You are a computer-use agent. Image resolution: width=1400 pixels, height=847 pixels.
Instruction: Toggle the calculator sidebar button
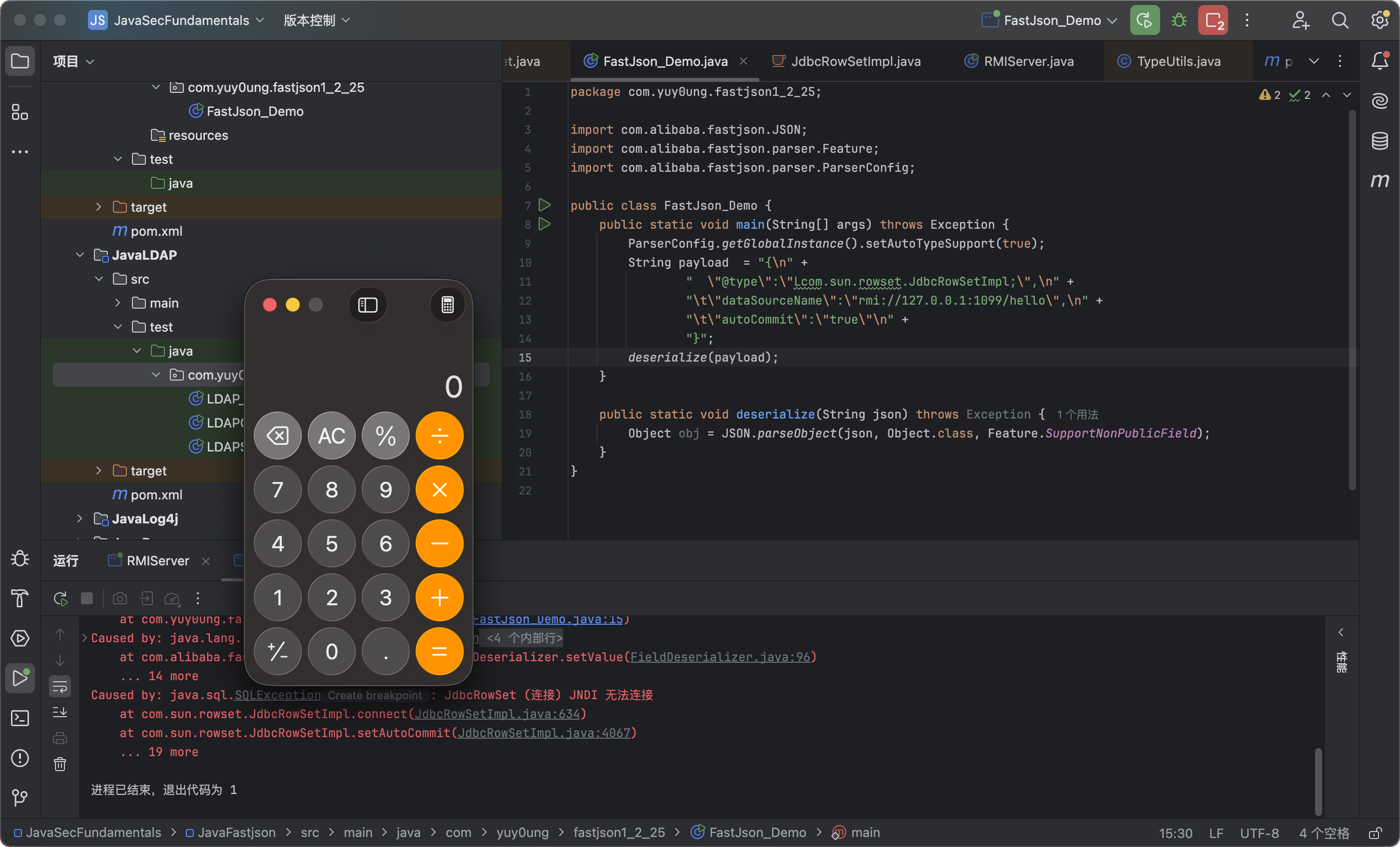pos(368,305)
